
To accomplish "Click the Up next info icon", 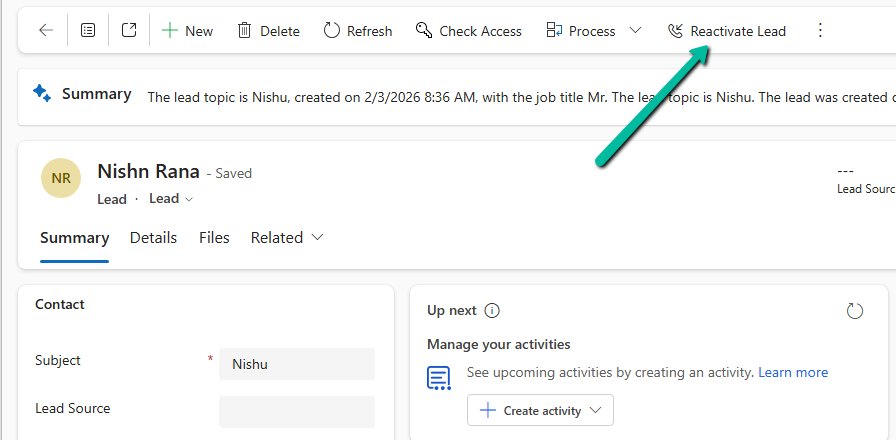I will 492,311.
